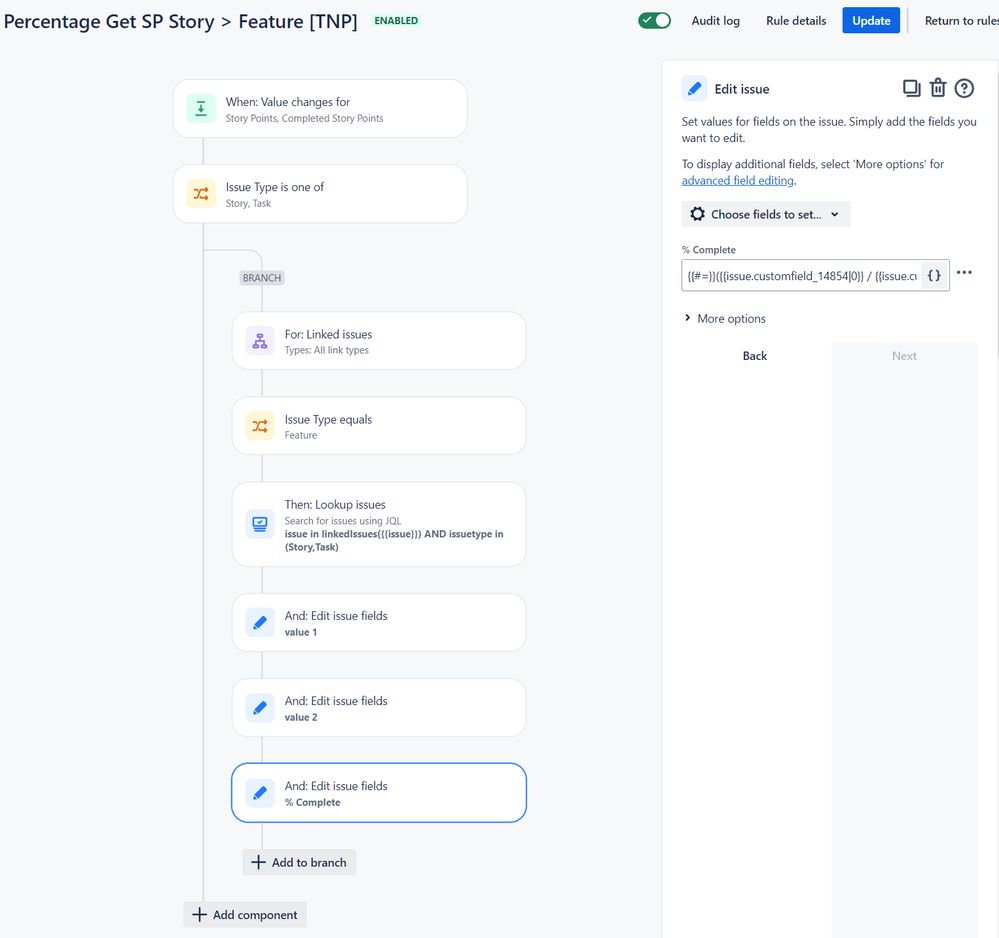Click the Edit issue panel pencil icon
Viewport: 999px width, 938px height.
click(694, 89)
